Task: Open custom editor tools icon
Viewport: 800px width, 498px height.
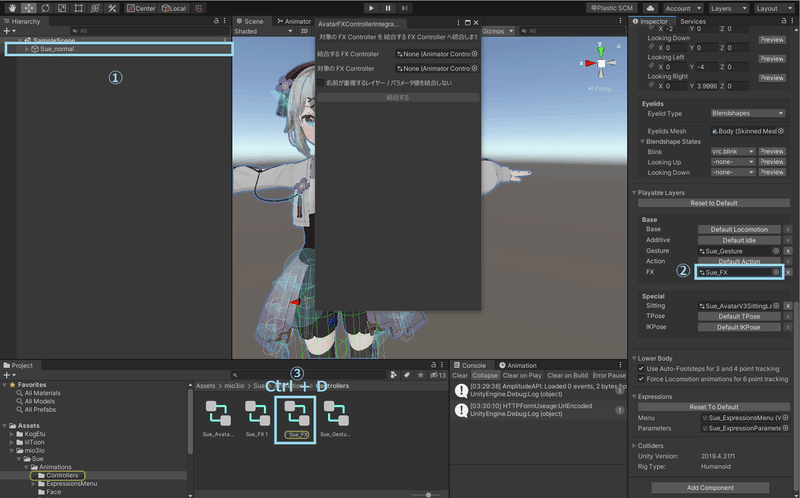Action: pos(112,8)
